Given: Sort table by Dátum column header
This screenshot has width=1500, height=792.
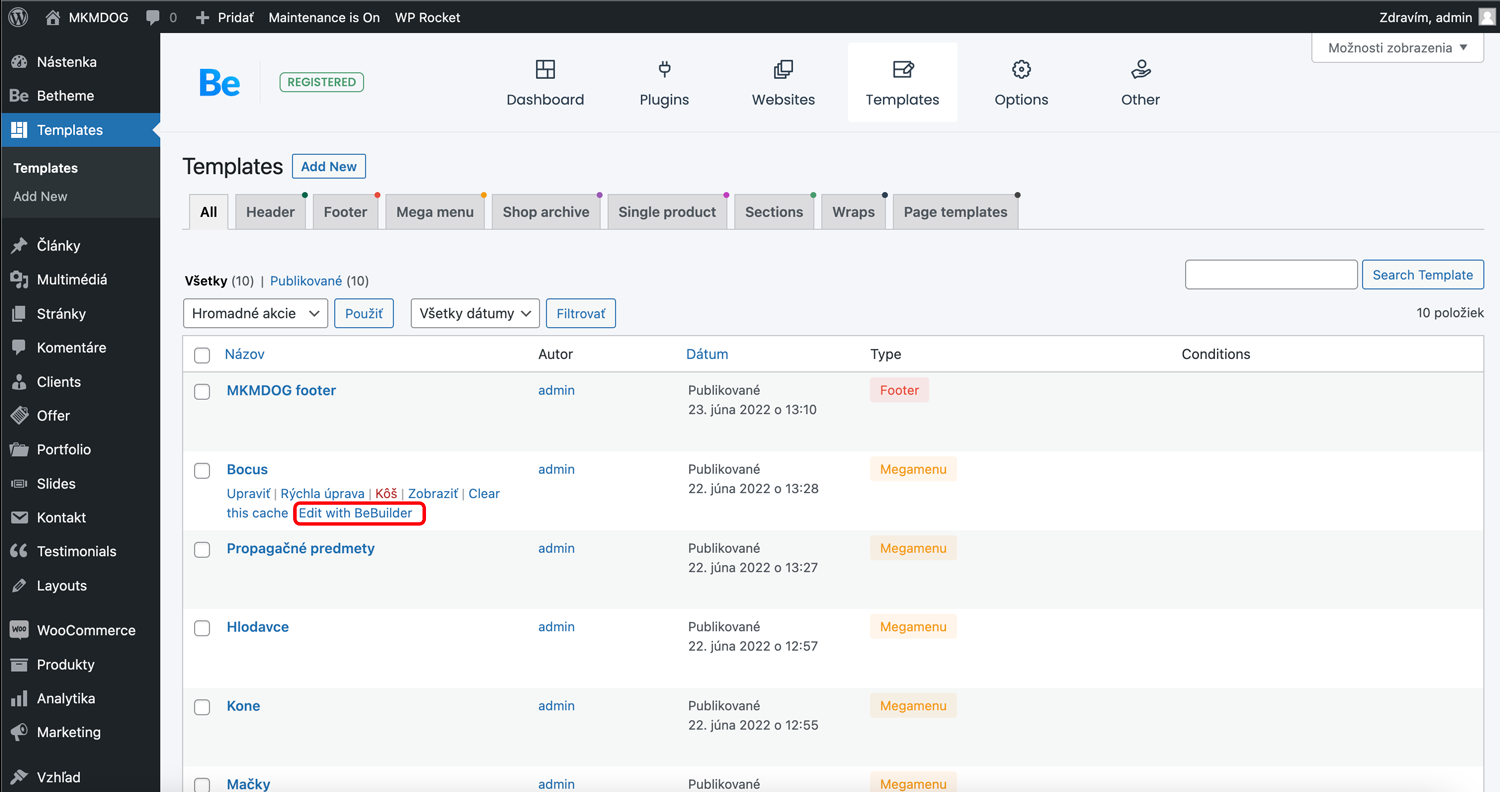Looking at the screenshot, I should coord(707,354).
